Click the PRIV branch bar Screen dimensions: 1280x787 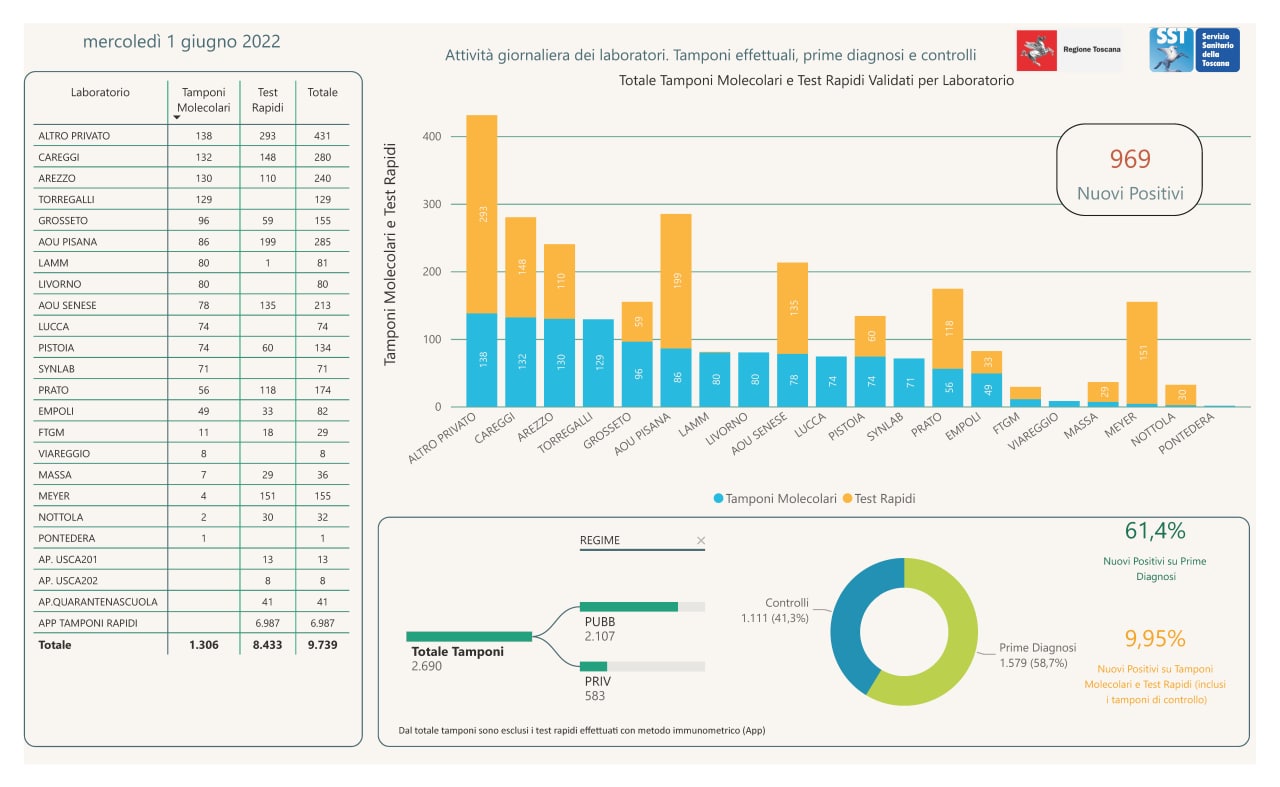point(593,666)
